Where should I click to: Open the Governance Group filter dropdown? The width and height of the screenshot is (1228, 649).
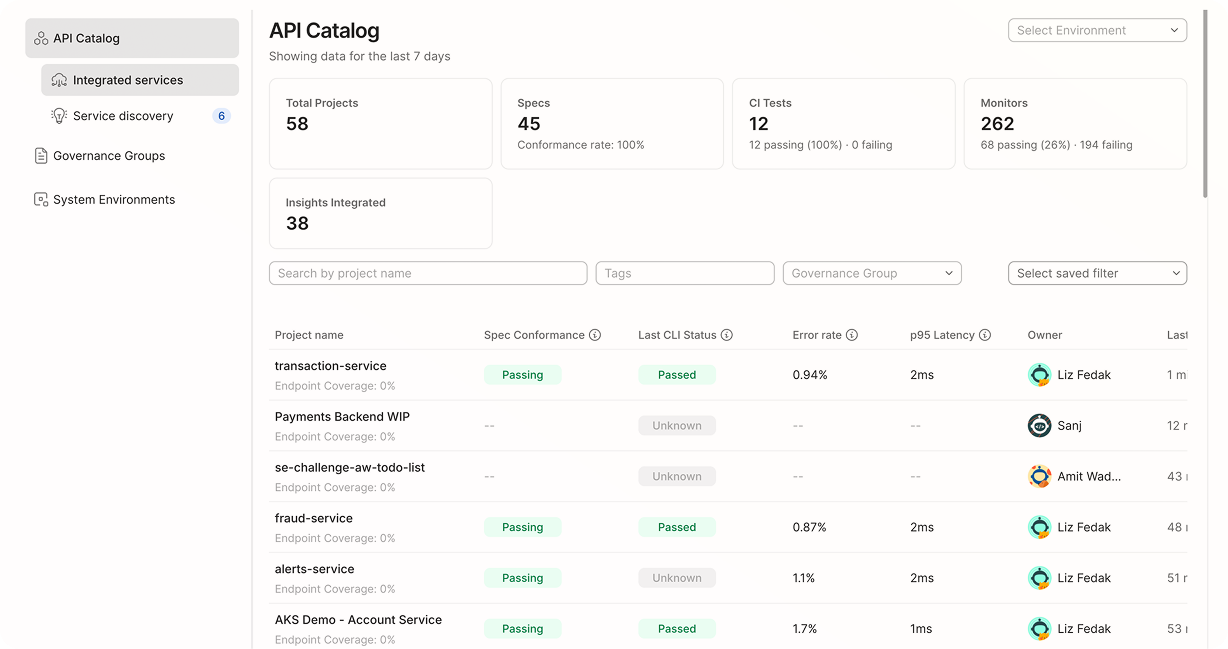click(871, 273)
